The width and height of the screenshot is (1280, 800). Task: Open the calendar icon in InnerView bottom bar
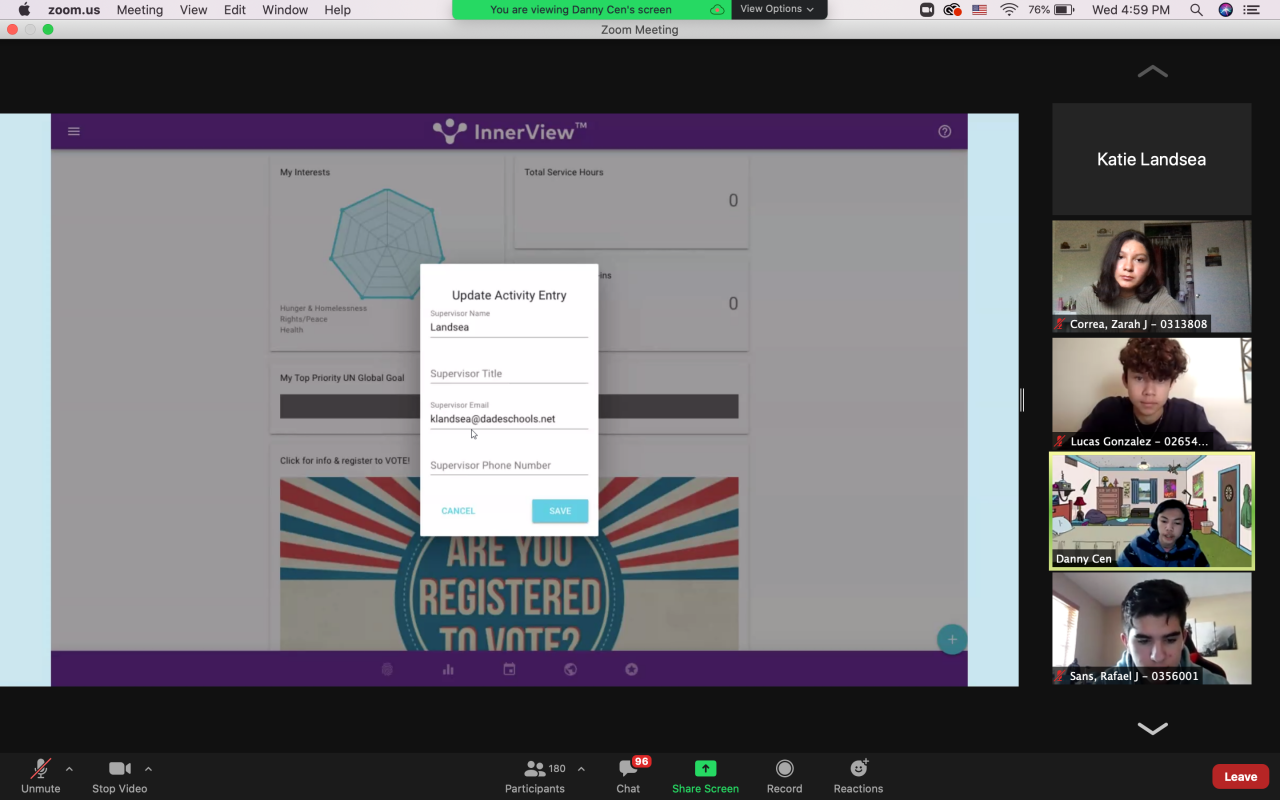[509, 670]
